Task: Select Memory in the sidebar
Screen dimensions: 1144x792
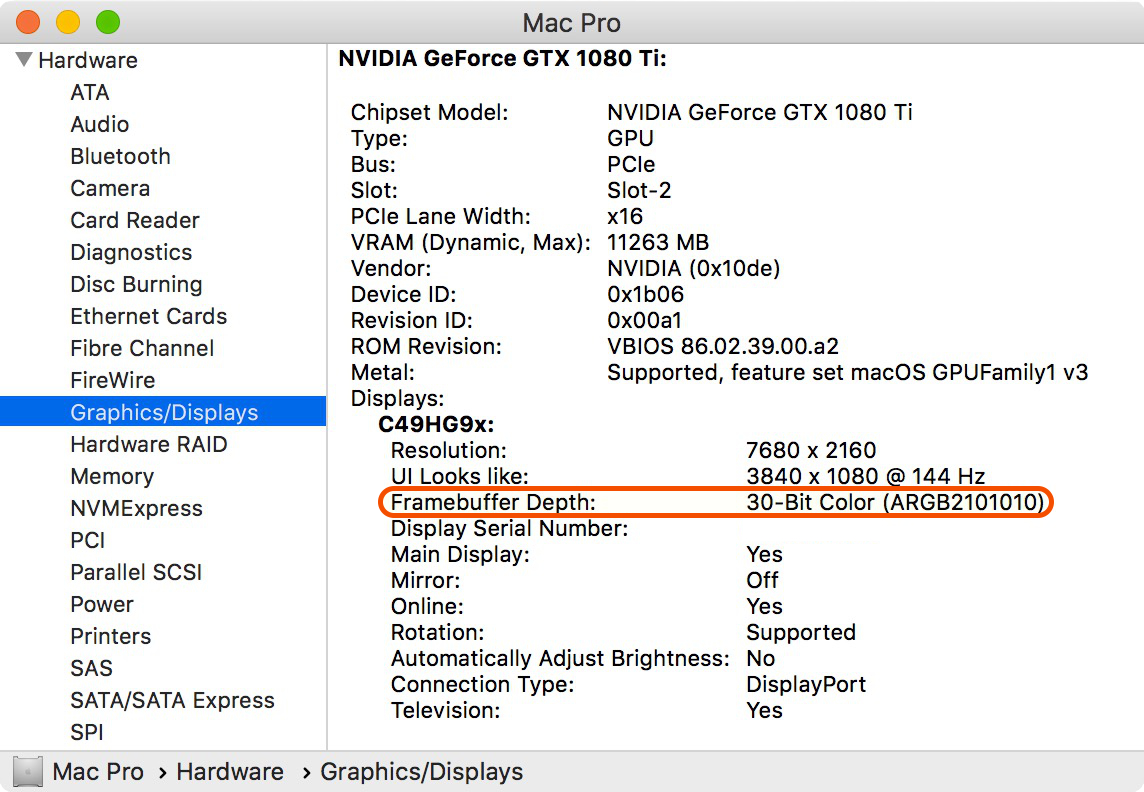Action: coord(112,476)
